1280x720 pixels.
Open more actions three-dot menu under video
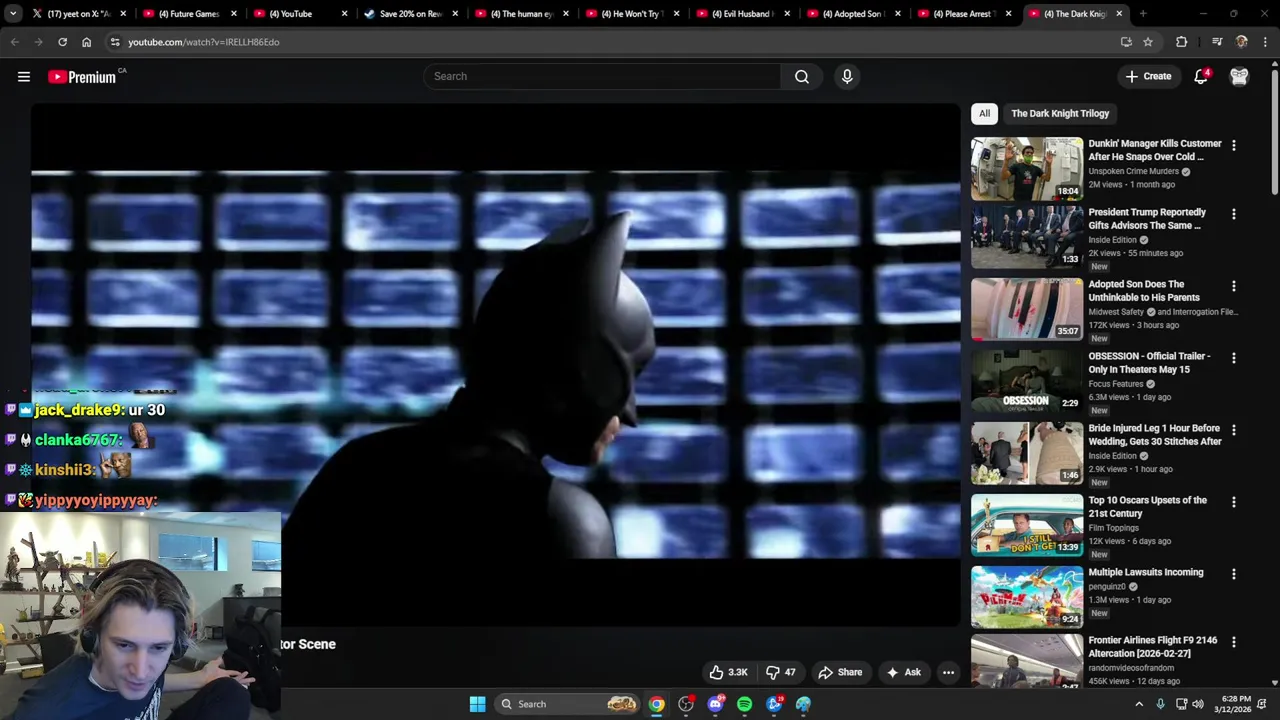[948, 672]
